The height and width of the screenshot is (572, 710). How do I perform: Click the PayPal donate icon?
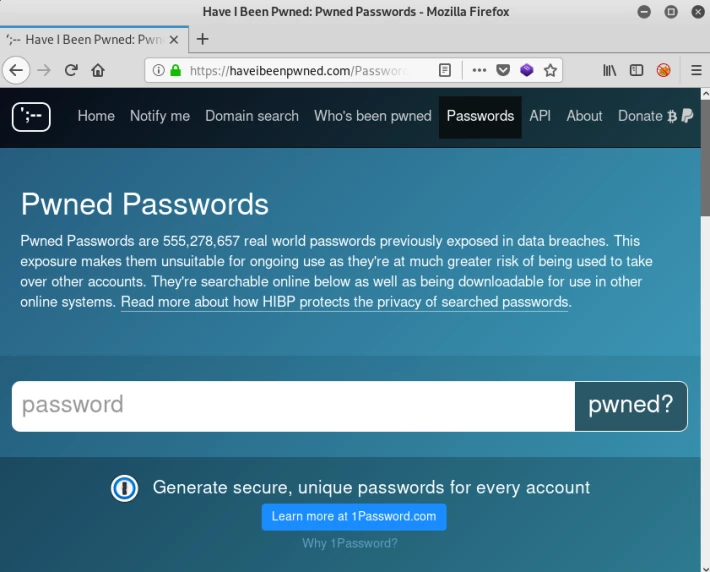tap(687, 116)
